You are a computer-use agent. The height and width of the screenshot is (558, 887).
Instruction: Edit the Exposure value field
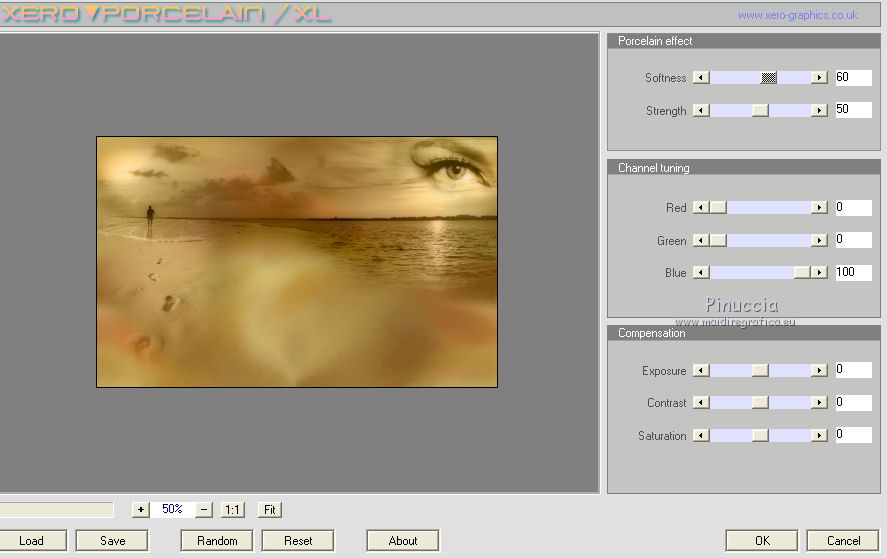tap(853, 370)
